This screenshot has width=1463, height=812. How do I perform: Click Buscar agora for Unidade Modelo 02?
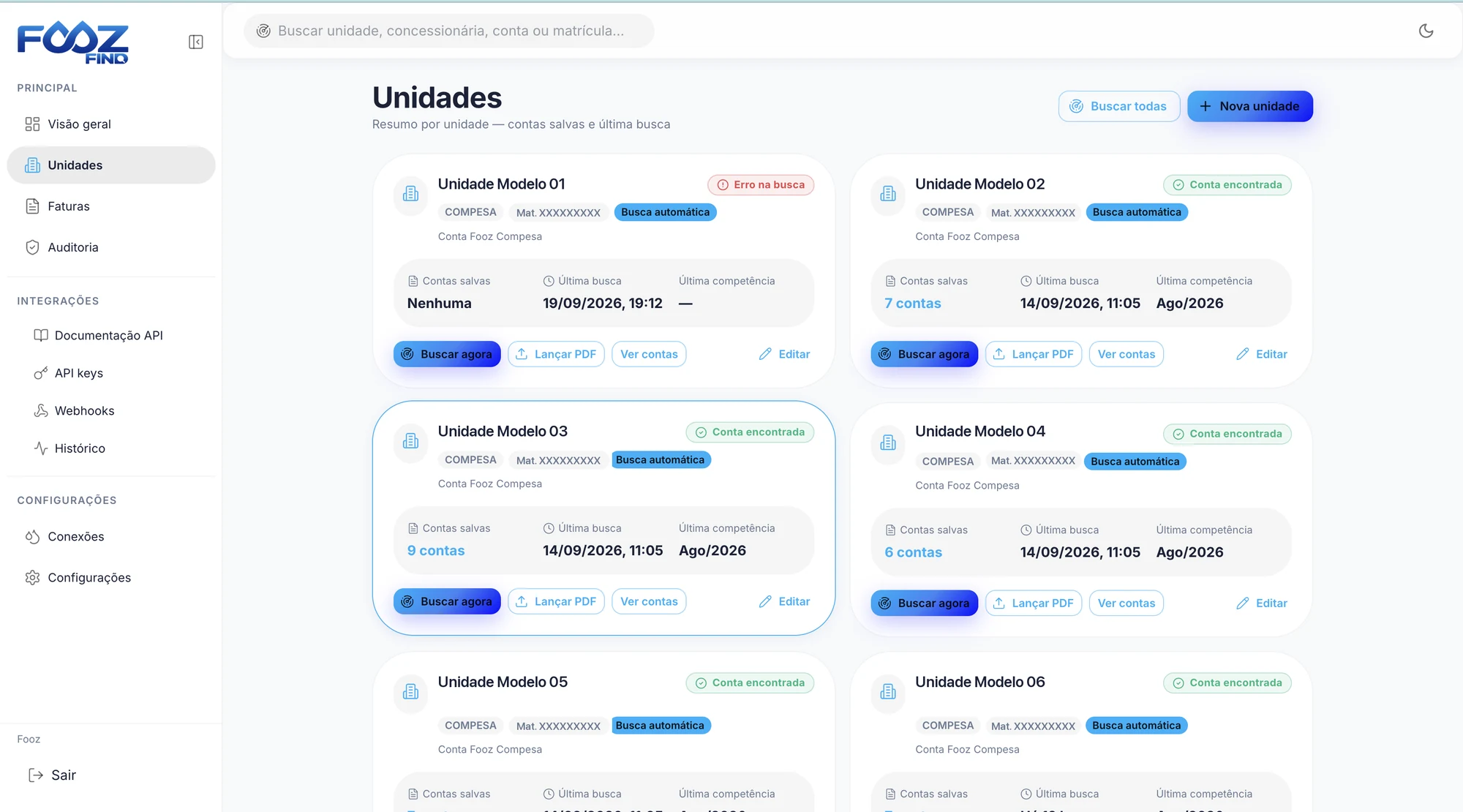[x=925, y=354]
